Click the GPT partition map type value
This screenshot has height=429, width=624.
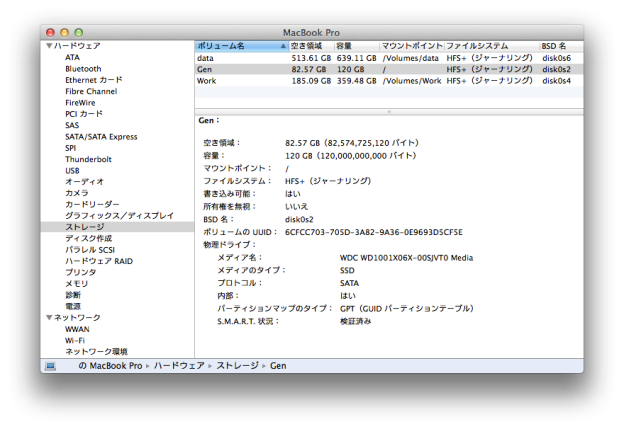point(407,308)
